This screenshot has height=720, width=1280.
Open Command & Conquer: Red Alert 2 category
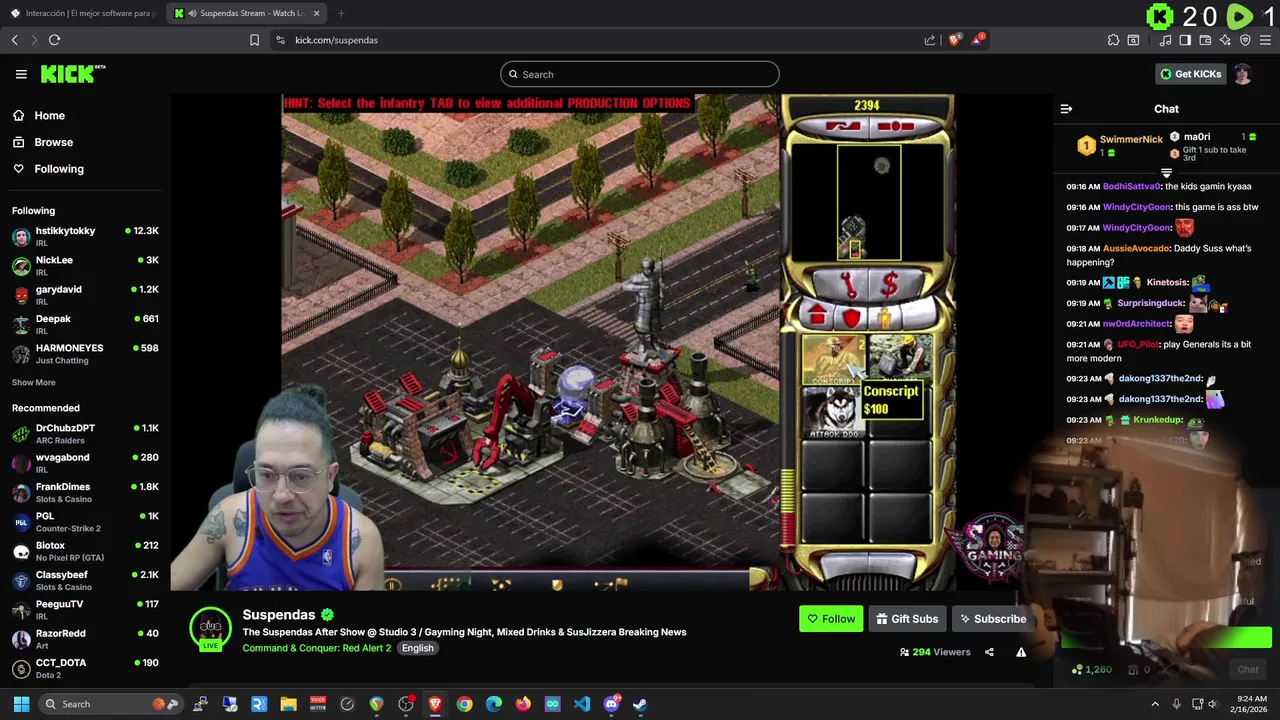(x=317, y=648)
